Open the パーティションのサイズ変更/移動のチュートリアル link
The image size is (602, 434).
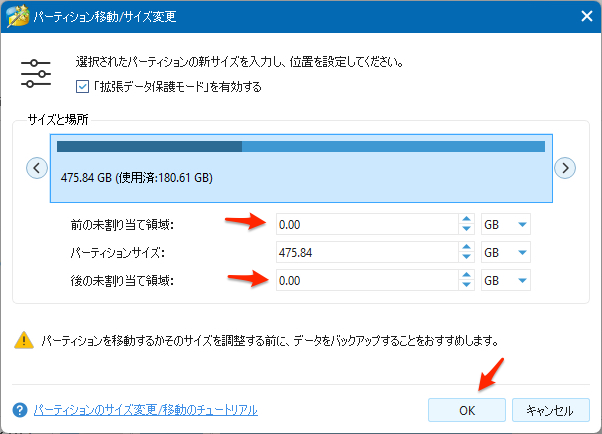[145, 409]
